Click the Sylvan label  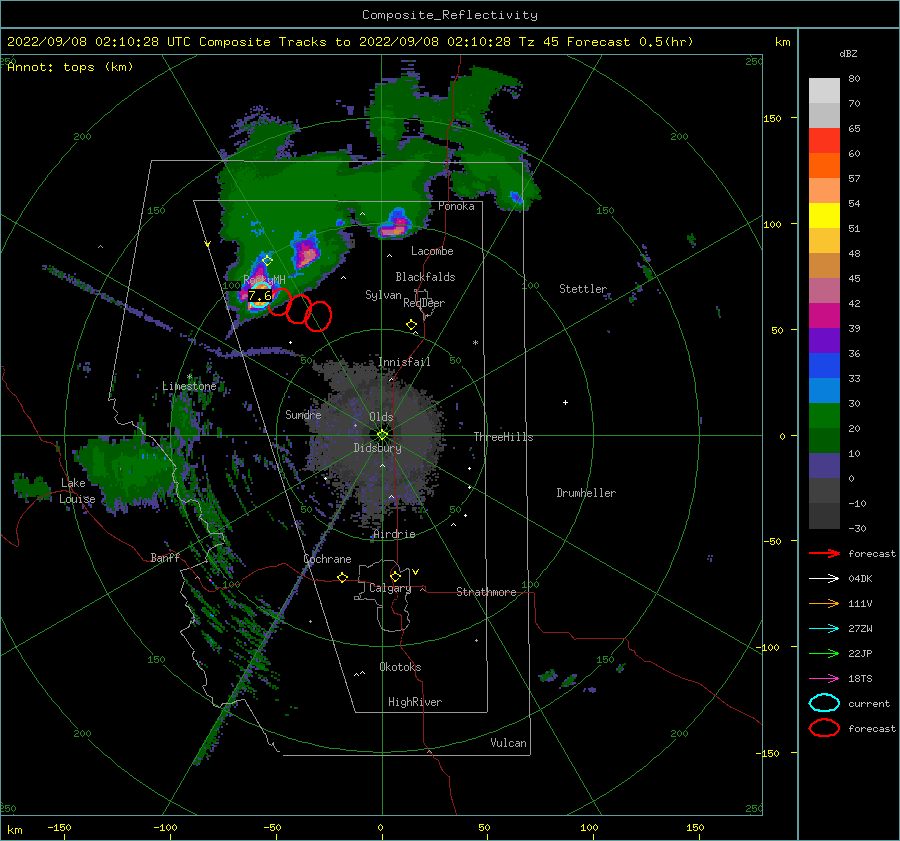pos(383,295)
